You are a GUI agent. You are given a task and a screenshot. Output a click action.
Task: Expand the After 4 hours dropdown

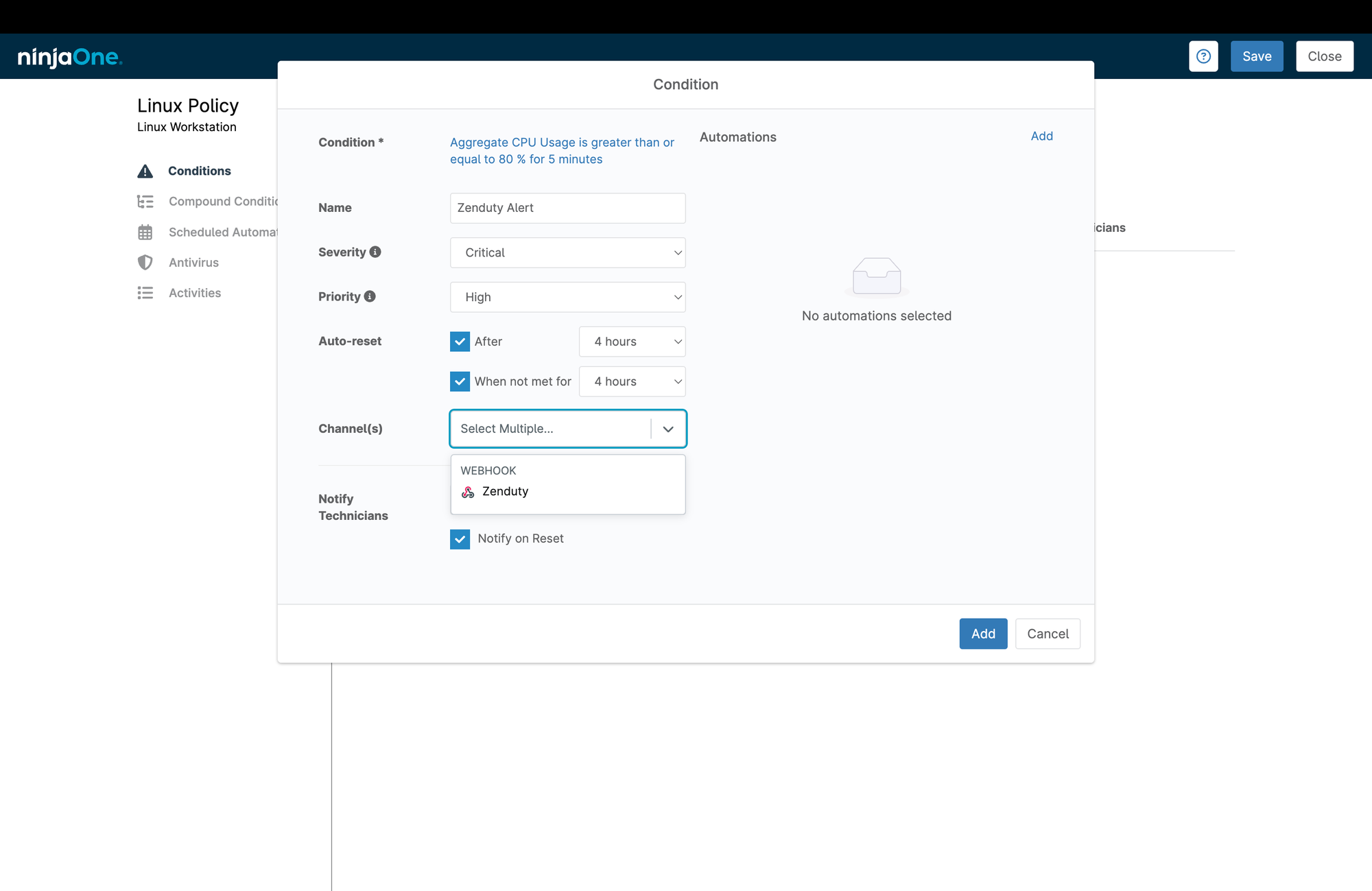coord(632,342)
